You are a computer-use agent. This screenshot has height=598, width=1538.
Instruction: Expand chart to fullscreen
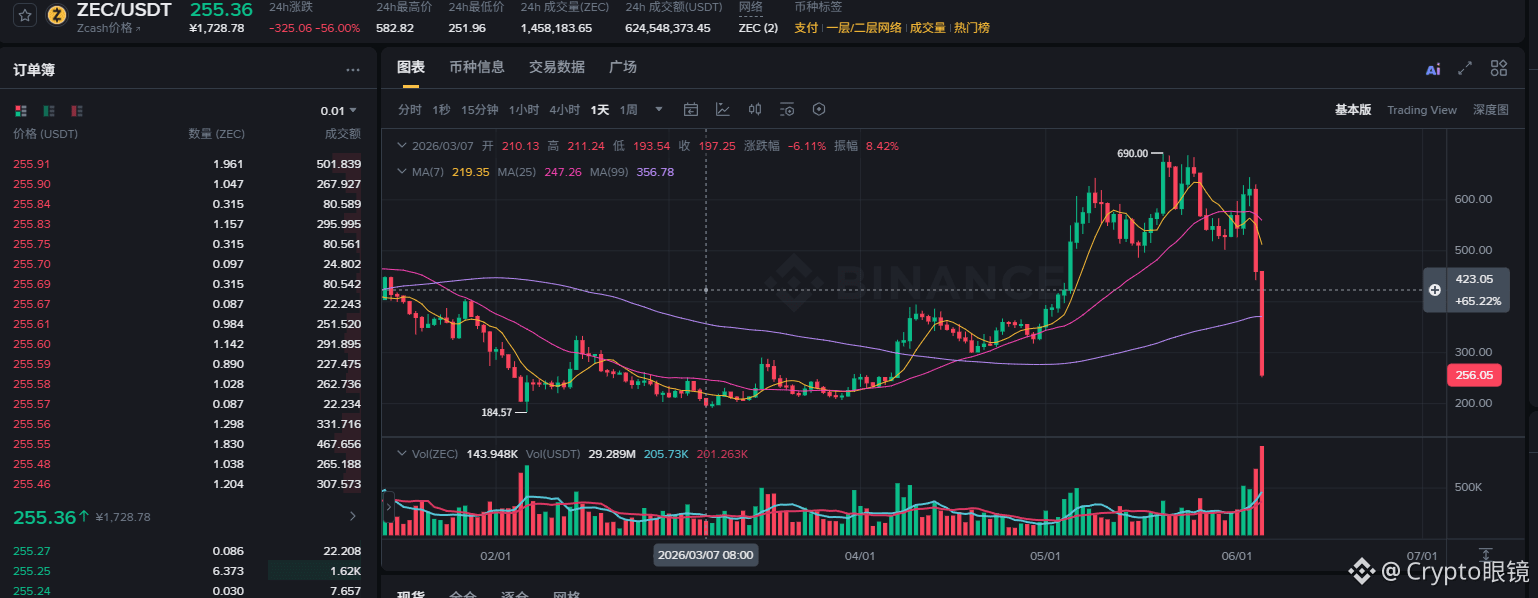[1465, 68]
